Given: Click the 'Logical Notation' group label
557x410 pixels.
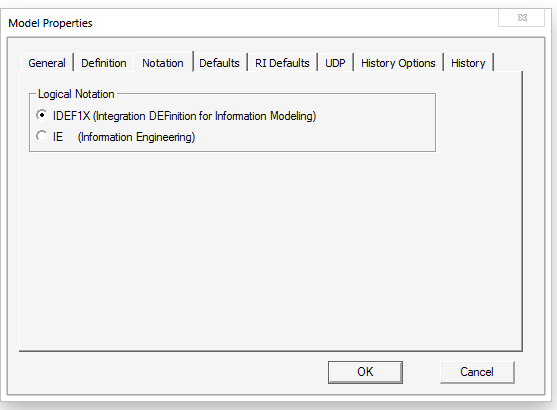Looking at the screenshot, I should click(x=76, y=94).
